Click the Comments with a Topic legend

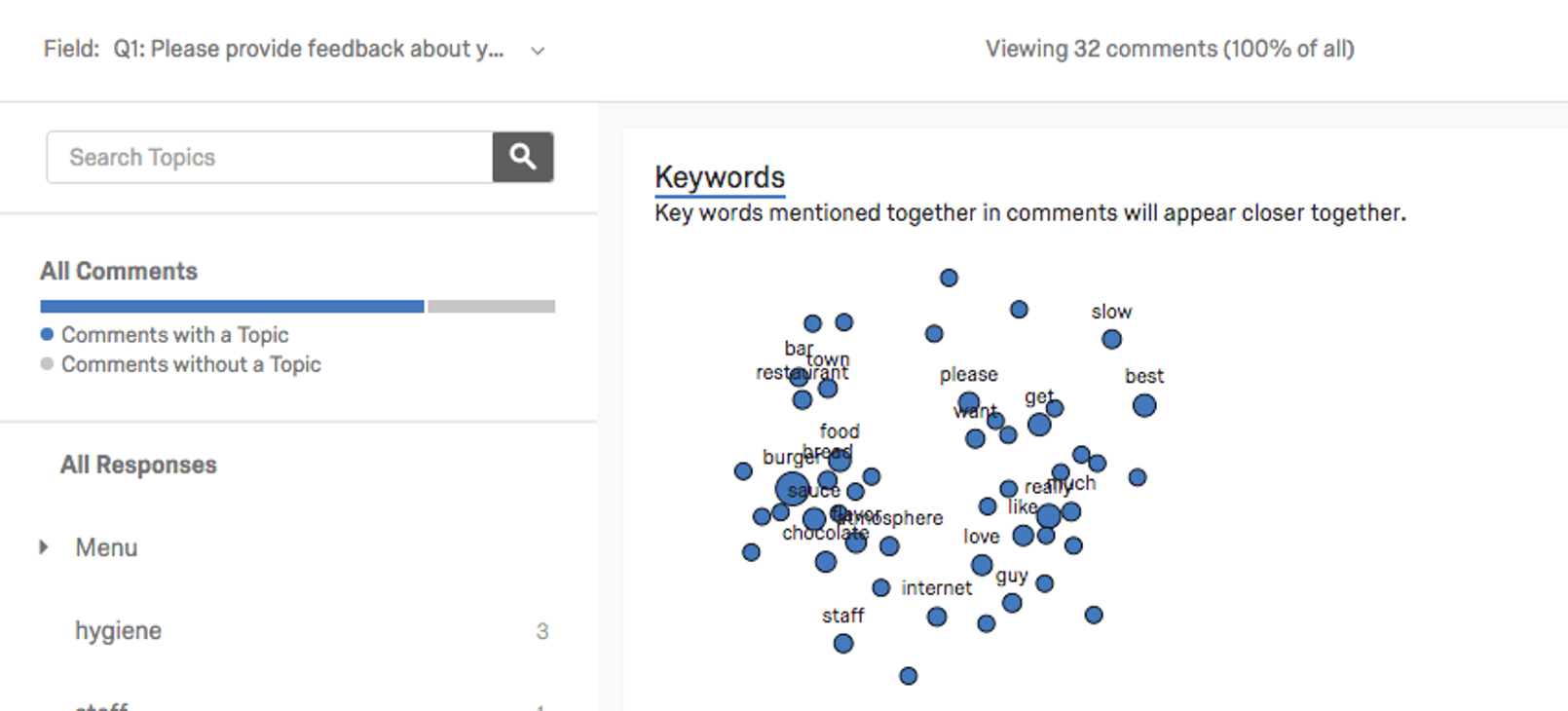point(174,335)
